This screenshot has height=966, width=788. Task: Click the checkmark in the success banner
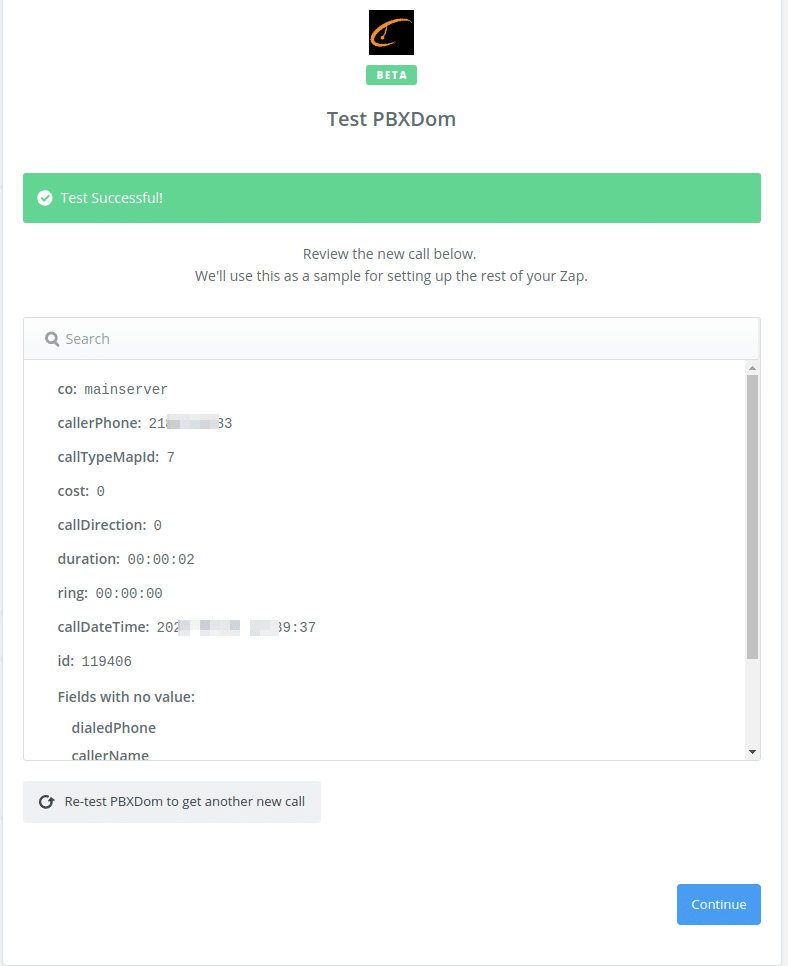45,198
